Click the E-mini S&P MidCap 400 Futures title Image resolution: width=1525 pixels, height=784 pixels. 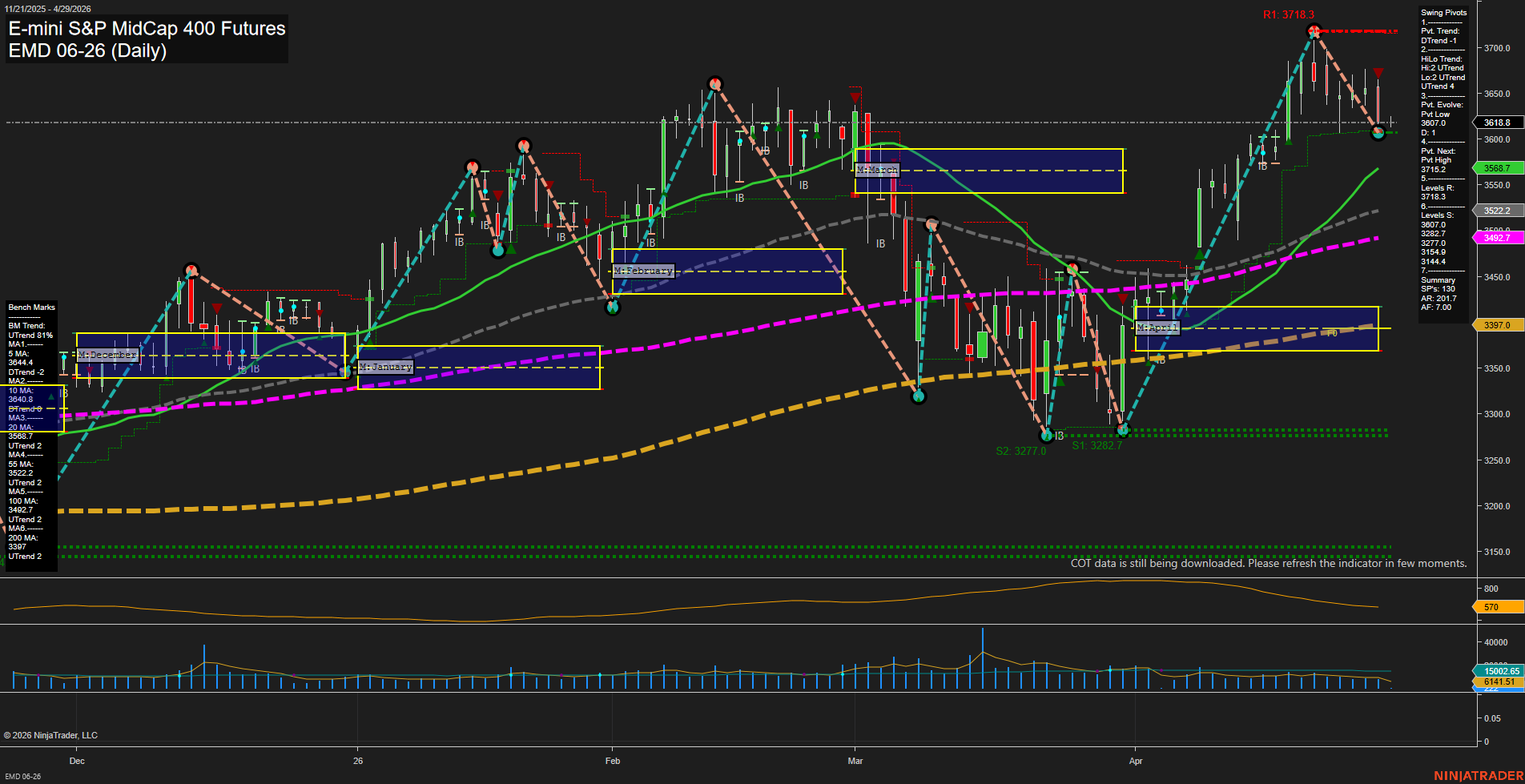[146, 28]
